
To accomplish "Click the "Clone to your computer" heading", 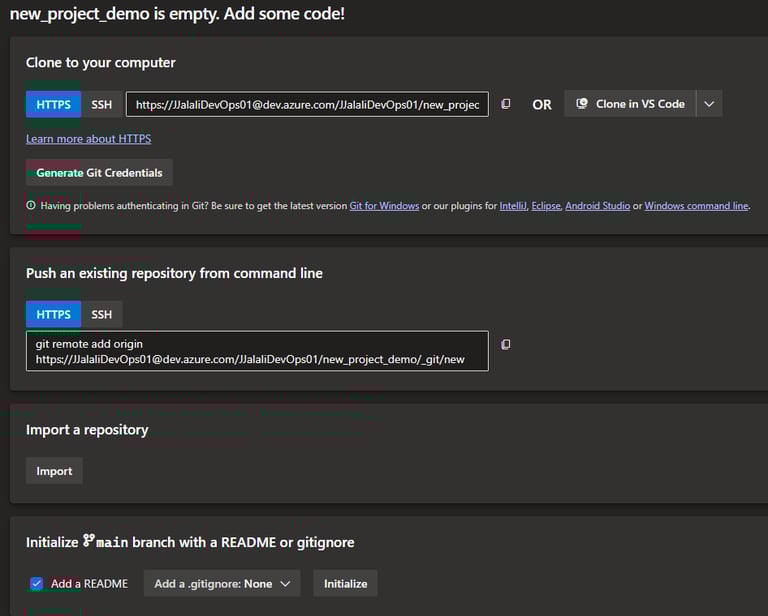I will tap(100, 63).
